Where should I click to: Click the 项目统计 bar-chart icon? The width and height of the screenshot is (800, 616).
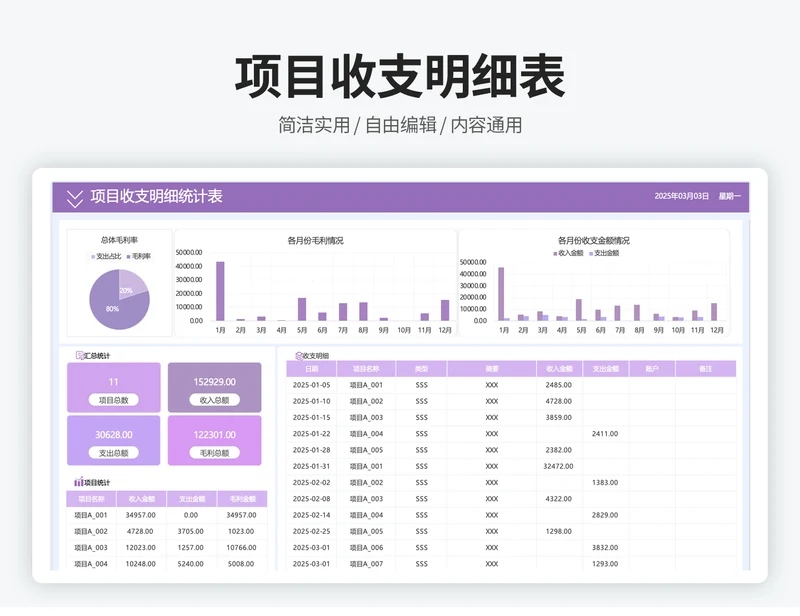(x=79, y=482)
